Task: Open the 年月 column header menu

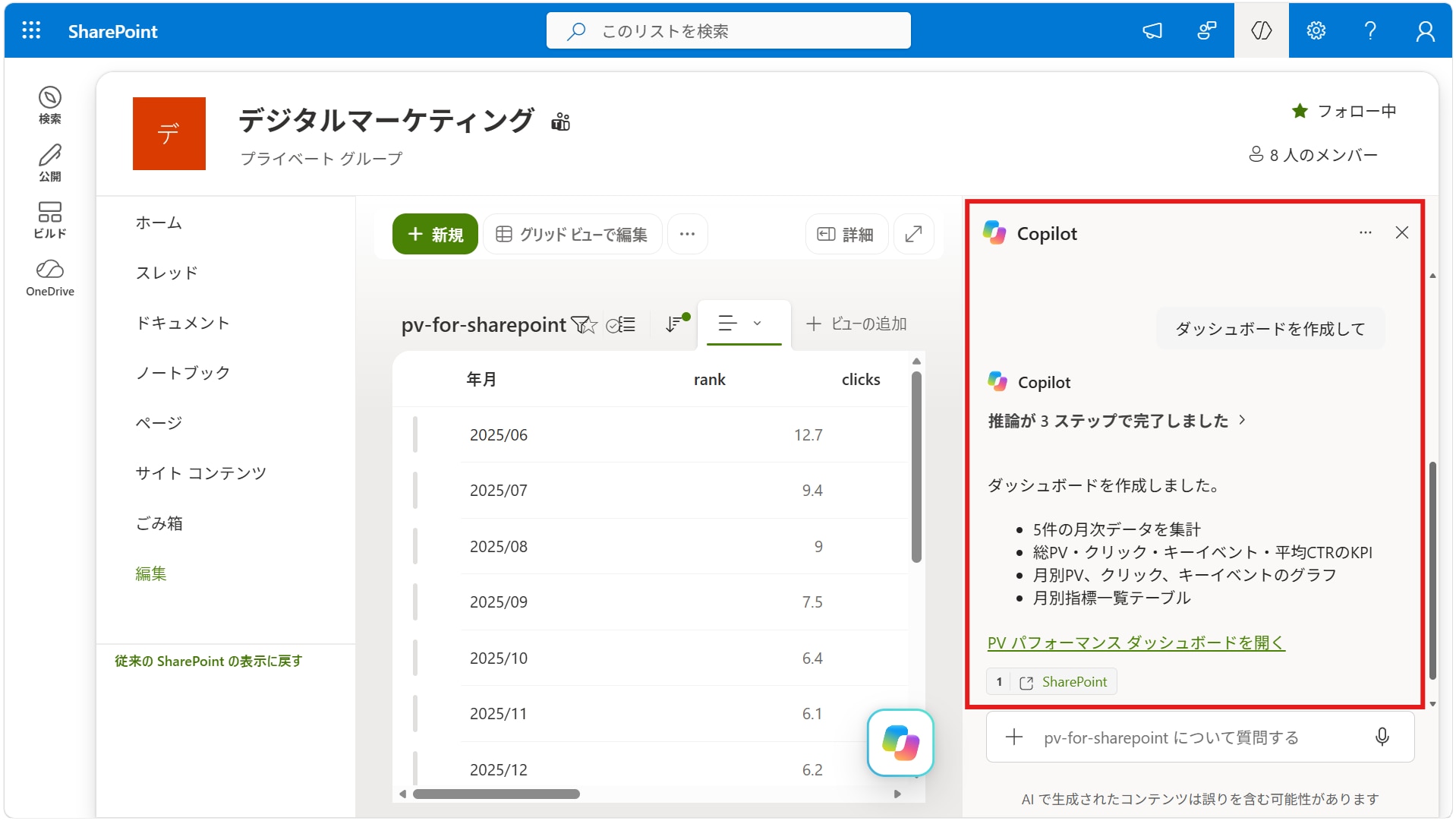Action: [481, 380]
